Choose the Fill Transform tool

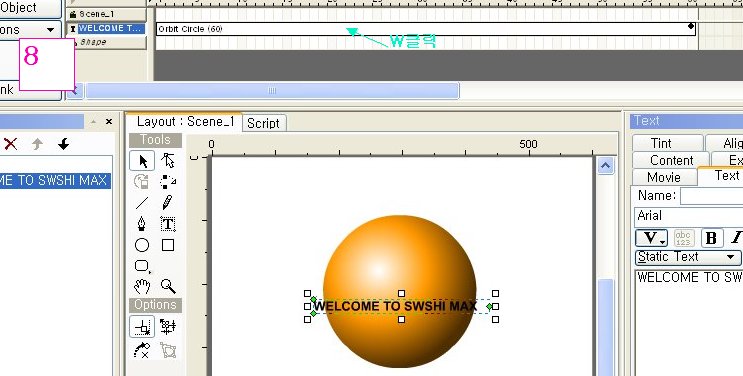(x=142, y=182)
